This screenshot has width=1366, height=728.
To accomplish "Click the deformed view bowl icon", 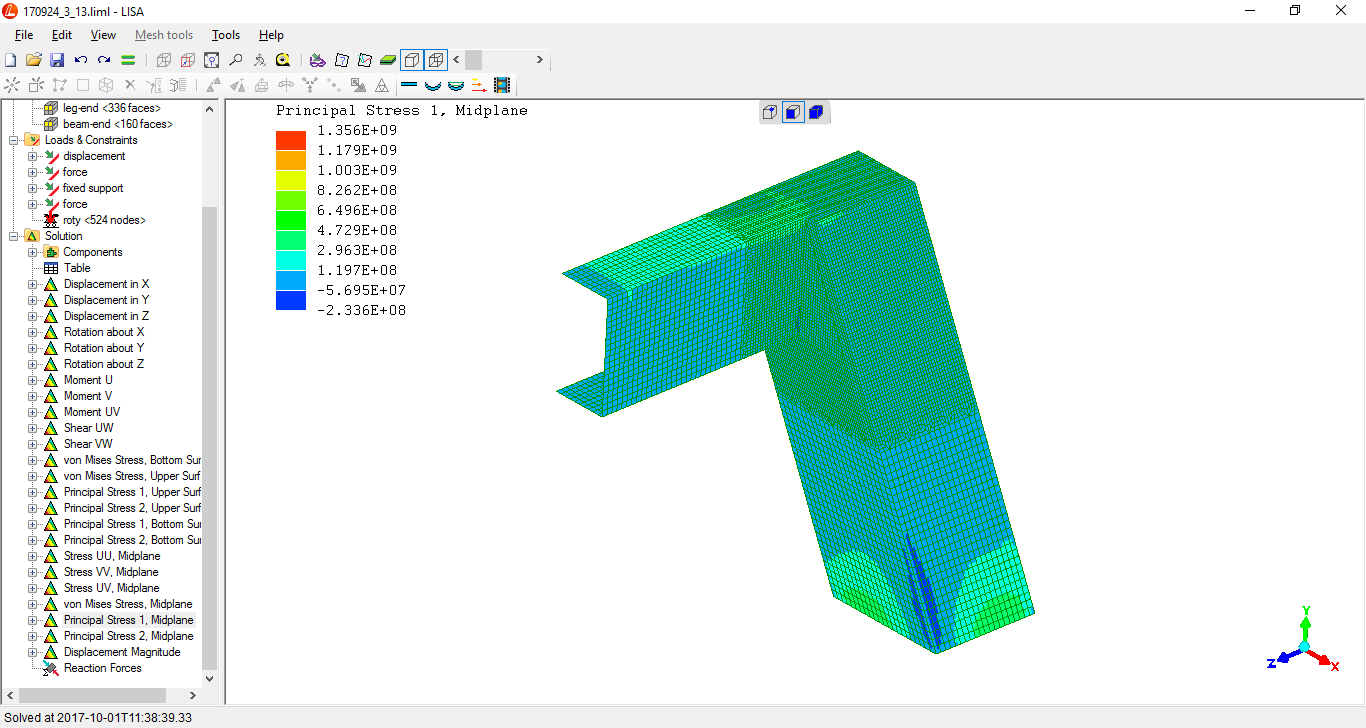I will pos(433,86).
